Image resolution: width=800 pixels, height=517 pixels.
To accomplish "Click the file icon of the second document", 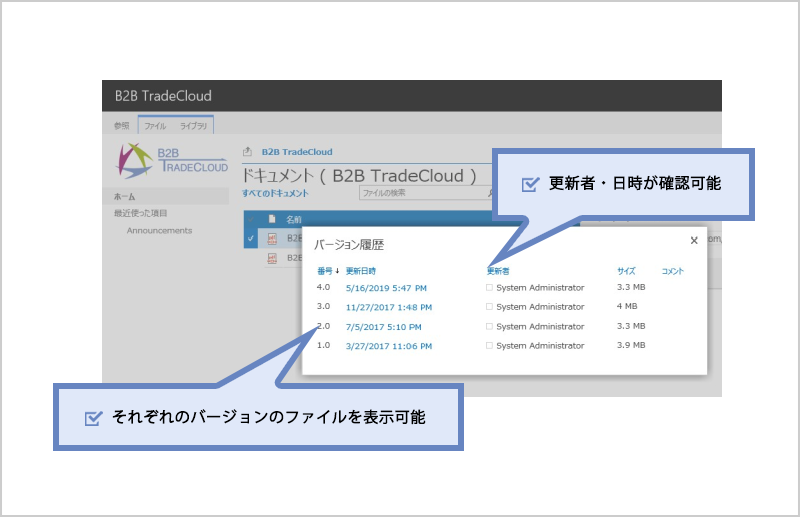I will [271, 258].
